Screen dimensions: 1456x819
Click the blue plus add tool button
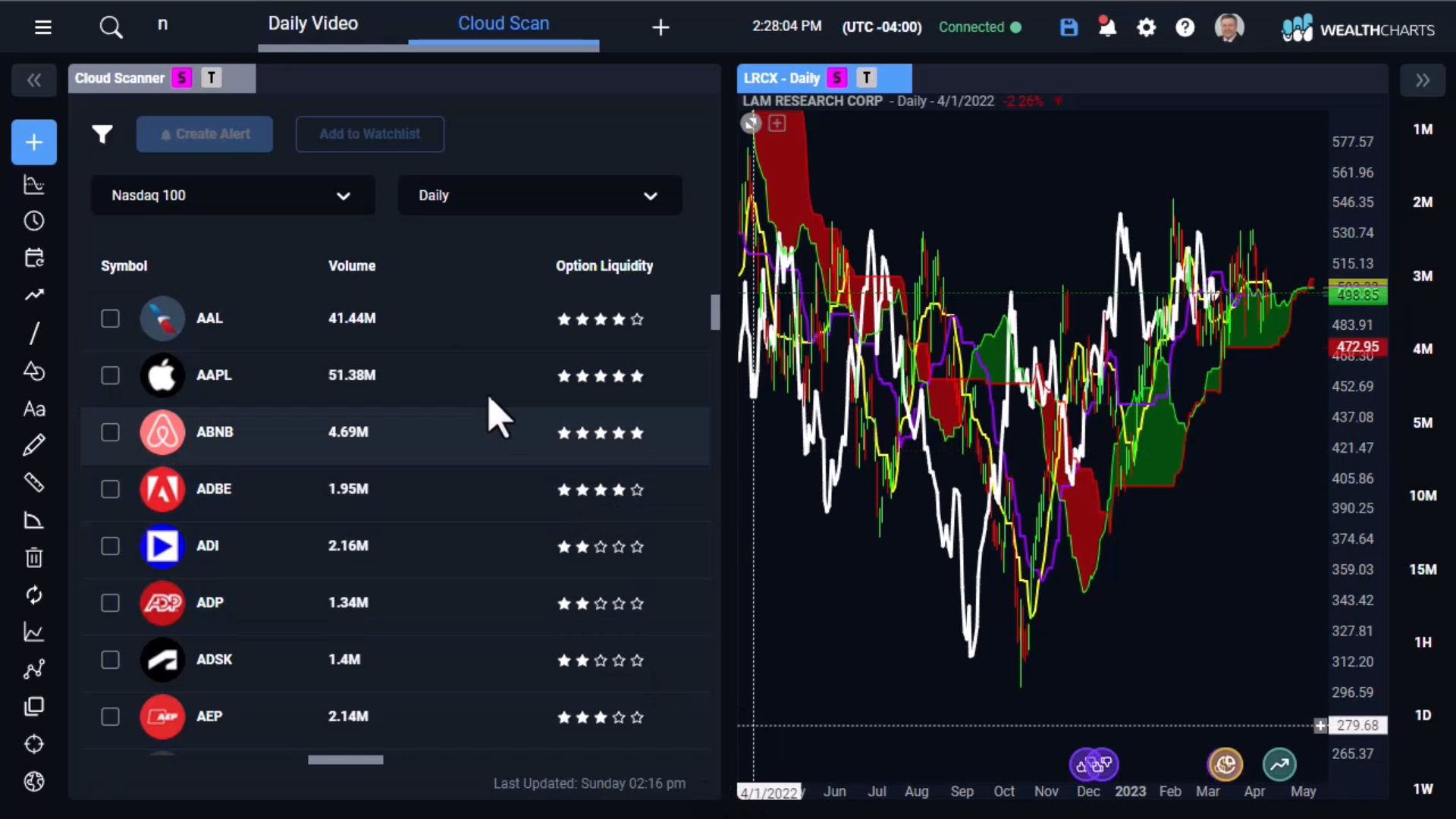click(x=34, y=142)
